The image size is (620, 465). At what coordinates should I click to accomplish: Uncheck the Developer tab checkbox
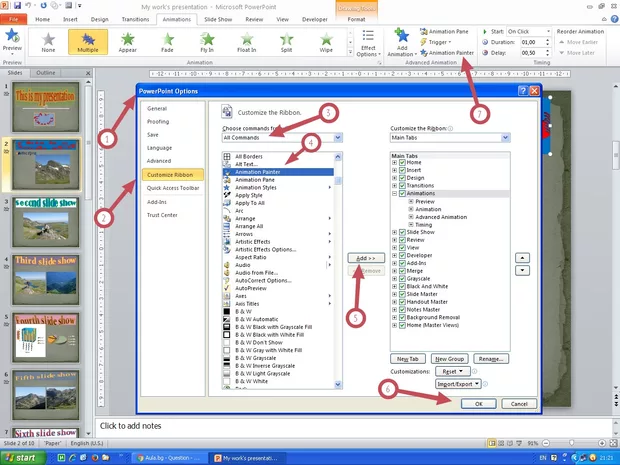[x=402, y=255]
